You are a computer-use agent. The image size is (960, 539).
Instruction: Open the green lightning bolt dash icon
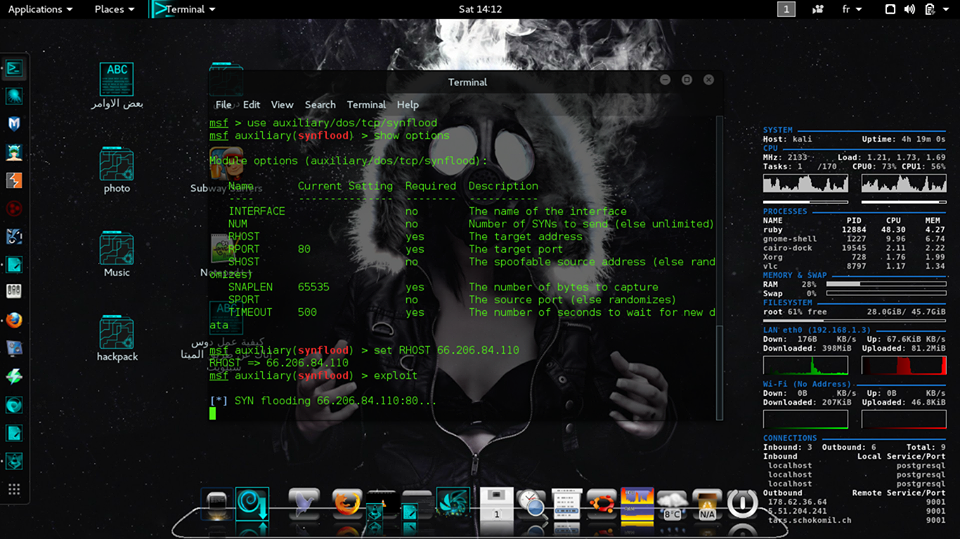13,376
